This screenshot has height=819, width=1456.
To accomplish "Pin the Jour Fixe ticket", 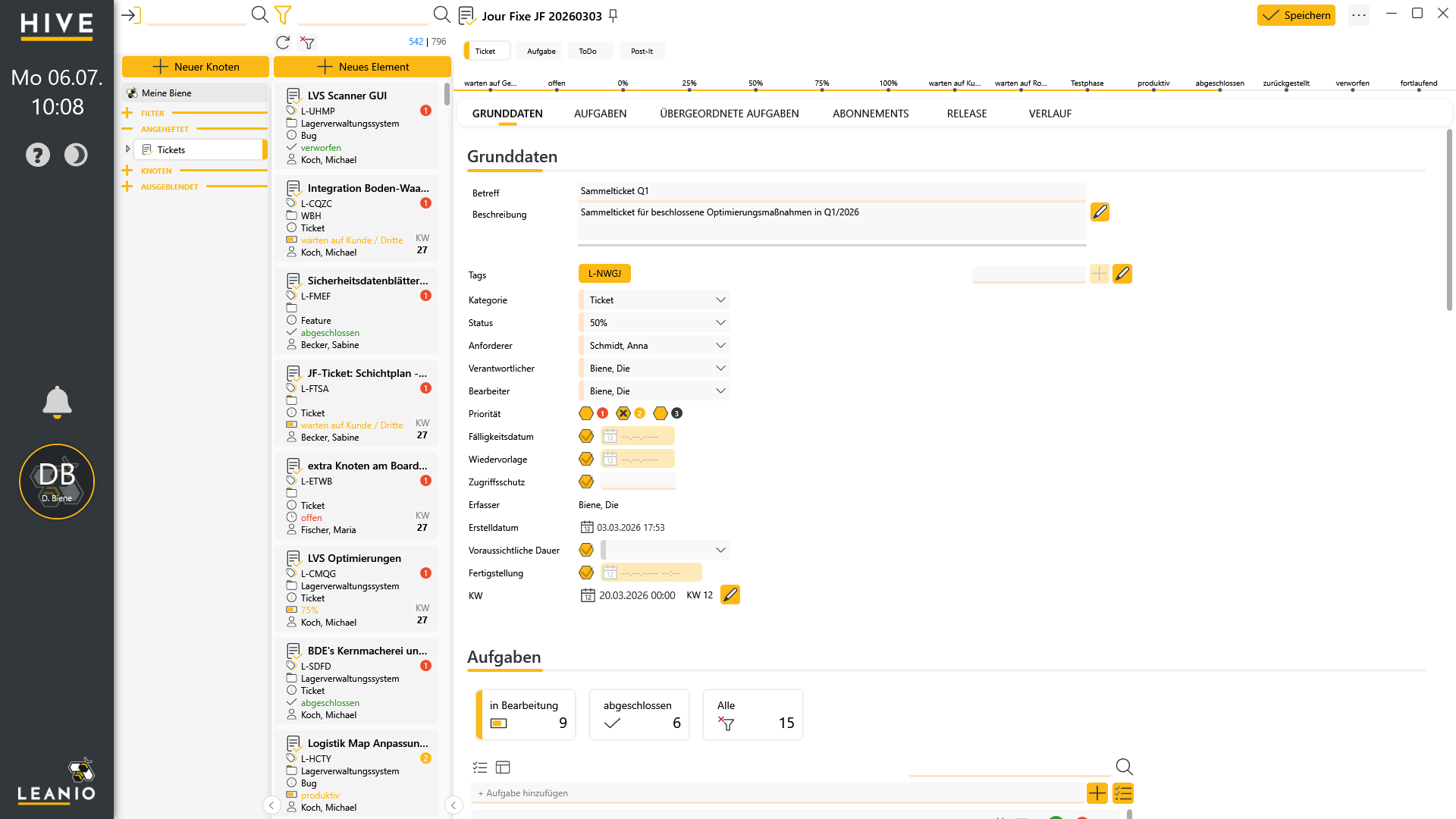I will (x=613, y=15).
